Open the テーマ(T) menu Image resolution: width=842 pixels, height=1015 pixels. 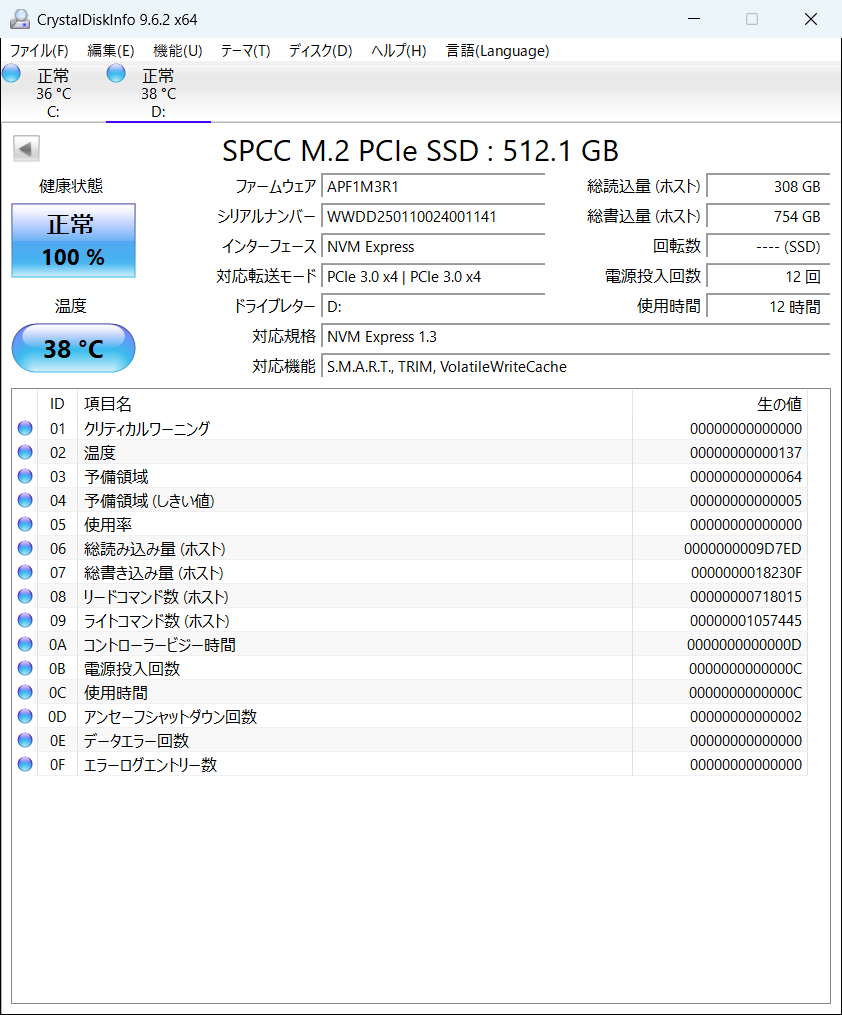[x=245, y=50]
